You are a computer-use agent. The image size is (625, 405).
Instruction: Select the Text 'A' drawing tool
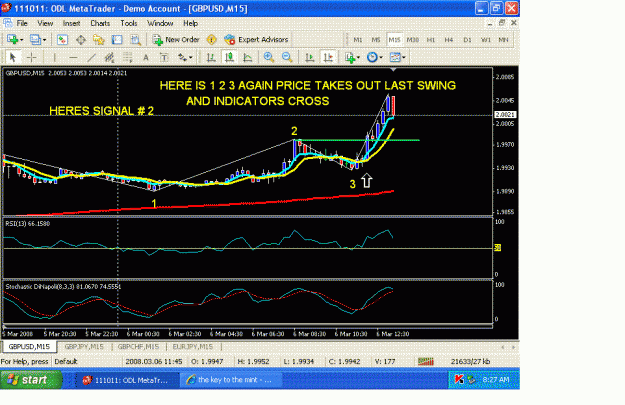pos(146,57)
